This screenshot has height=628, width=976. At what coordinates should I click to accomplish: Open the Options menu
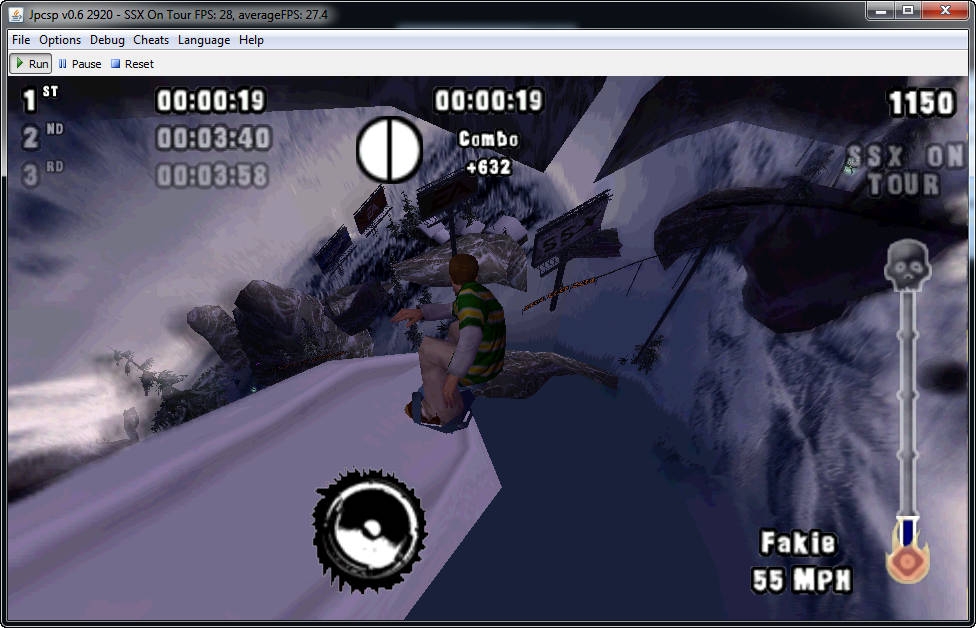click(x=60, y=40)
